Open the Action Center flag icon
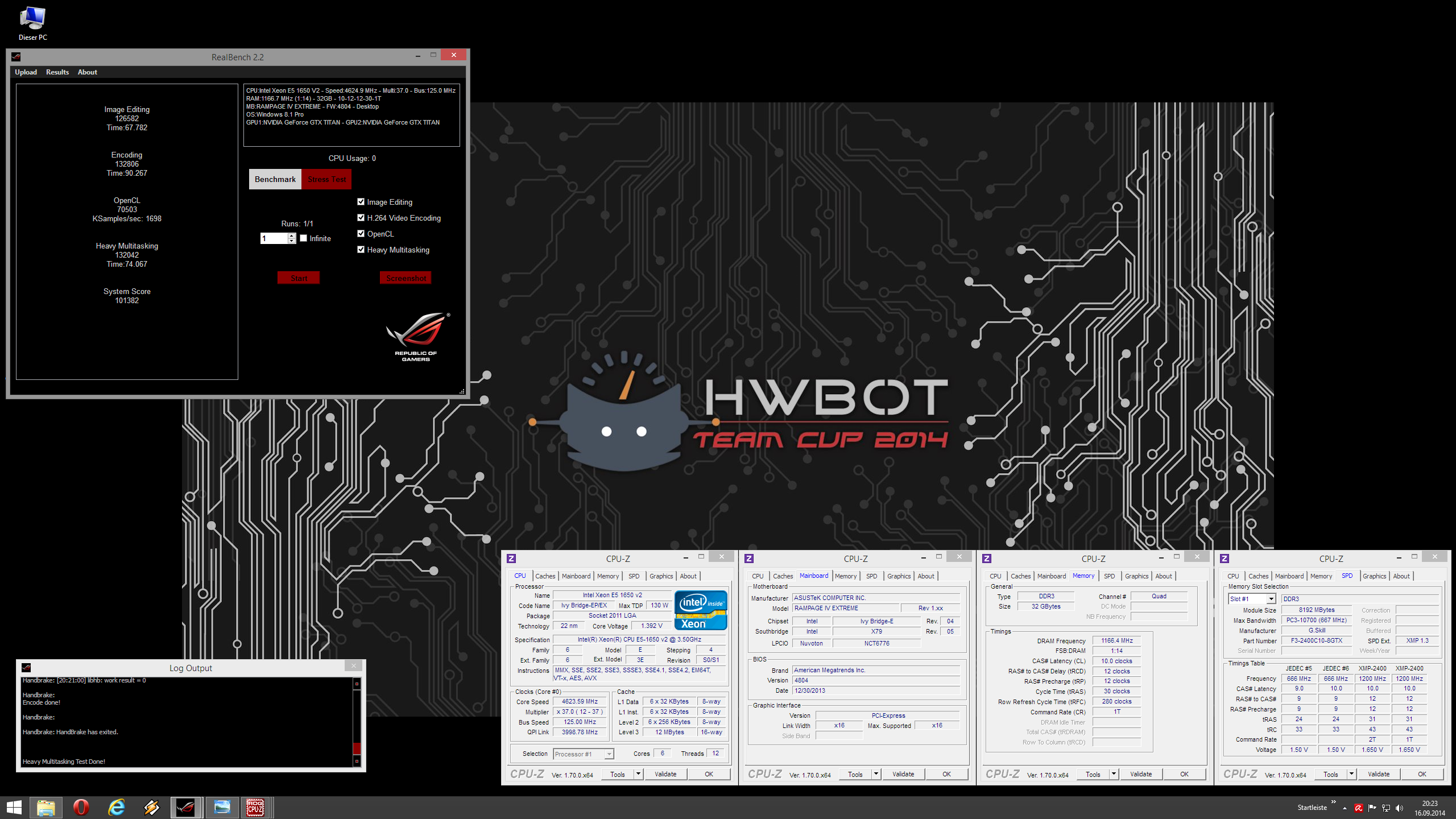The height and width of the screenshot is (819, 1456). [1372, 808]
